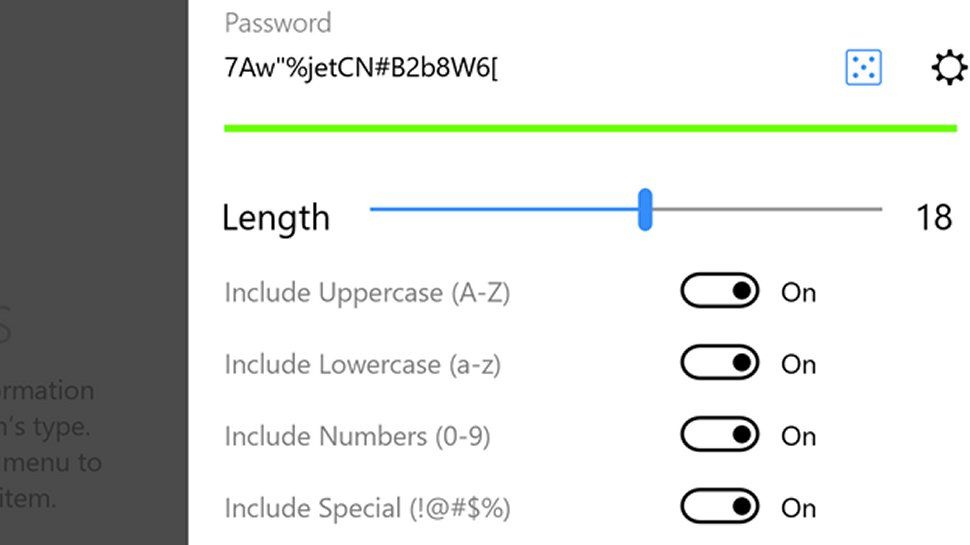Click the "On" text beside the Include Special switch

pyautogui.click(x=798, y=509)
